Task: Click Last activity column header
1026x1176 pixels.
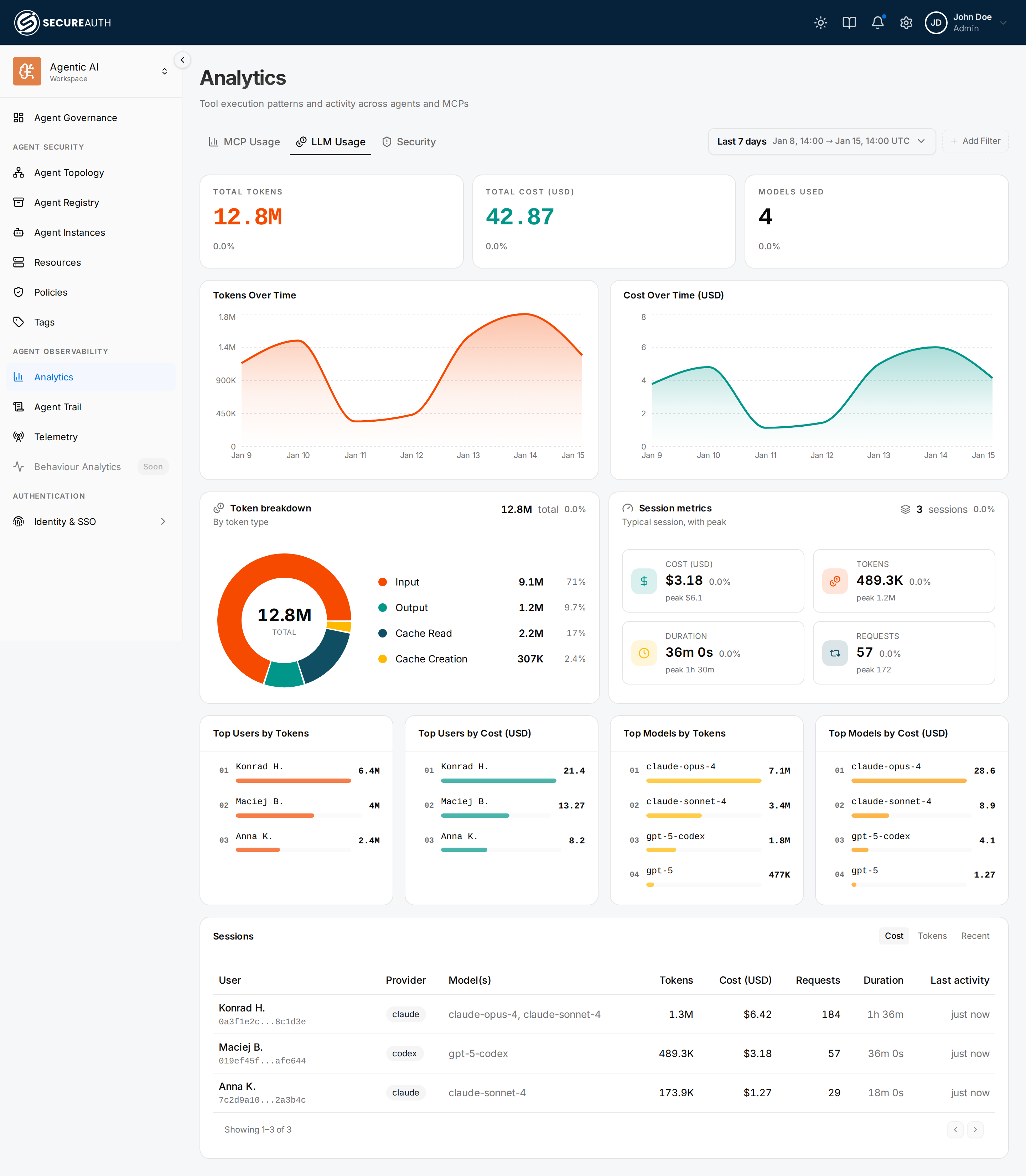Action: tap(960, 980)
